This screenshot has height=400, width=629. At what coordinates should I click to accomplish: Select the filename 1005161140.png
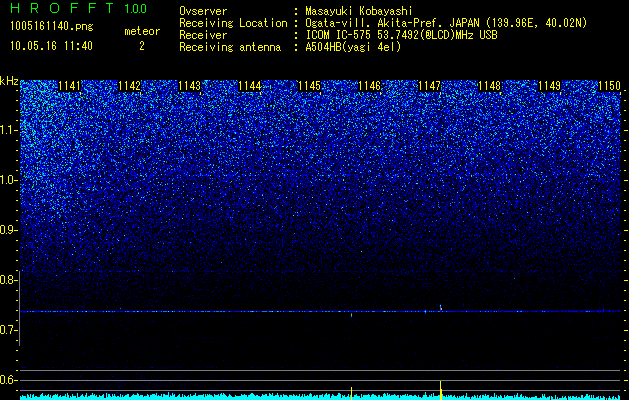pyautogui.click(x=52, y=27)
